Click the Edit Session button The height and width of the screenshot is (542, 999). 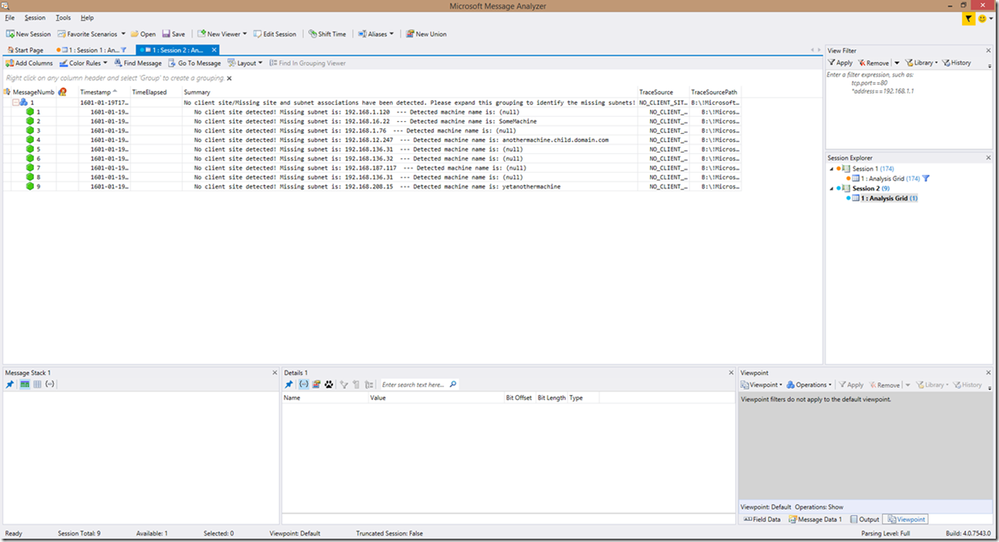point(275,34)
